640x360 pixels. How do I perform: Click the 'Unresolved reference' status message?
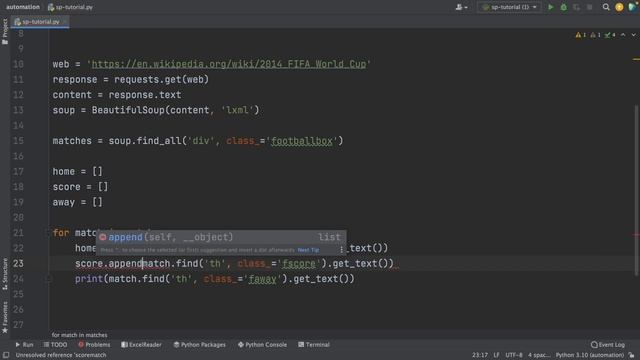click(61, 355)
